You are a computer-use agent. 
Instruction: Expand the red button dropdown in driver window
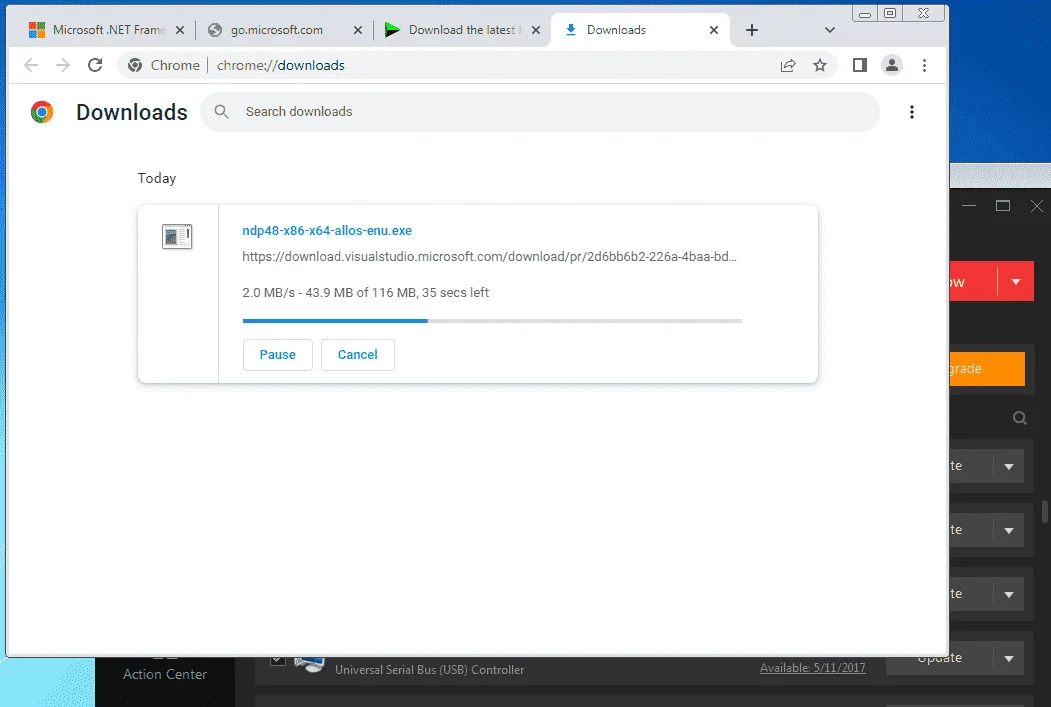pyautogui.click(x=1016, y=281)
